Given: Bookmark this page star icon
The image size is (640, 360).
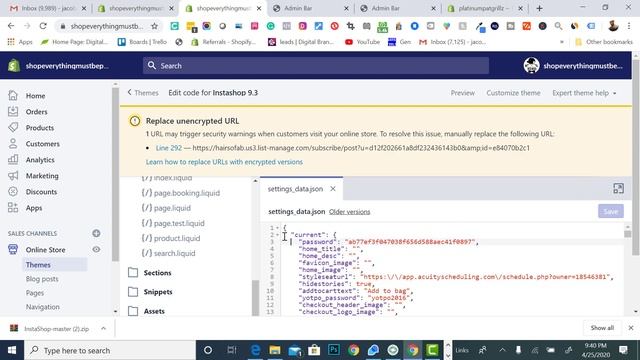Looking at the screenshot, I should click(x=154, y=26).
